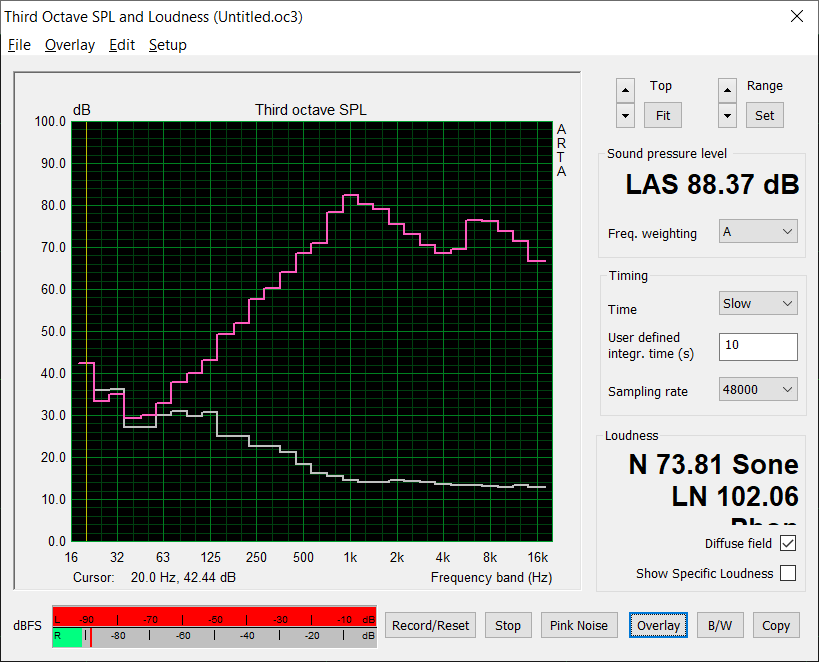This screenshot has height=662, width=819.
Task: Toggle the Overlay button
Action: point(658,626)
